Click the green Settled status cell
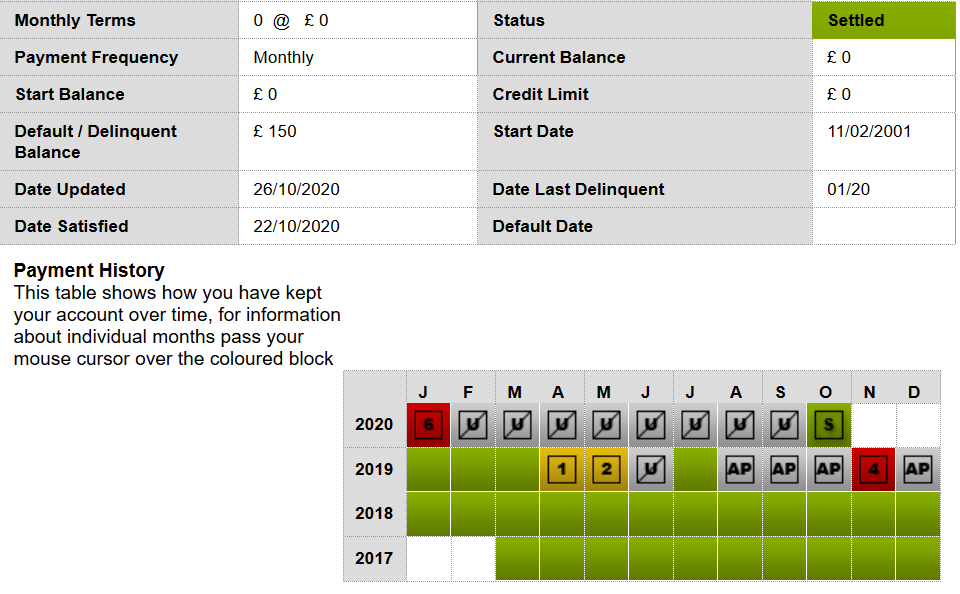This screenshot has height=594, width=960. coord(883,20)
